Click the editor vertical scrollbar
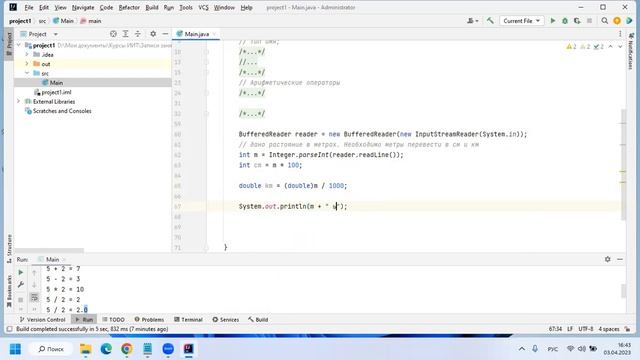Image resolution: width=640 pixels, height=360 pixels. (x=623, y=163)
